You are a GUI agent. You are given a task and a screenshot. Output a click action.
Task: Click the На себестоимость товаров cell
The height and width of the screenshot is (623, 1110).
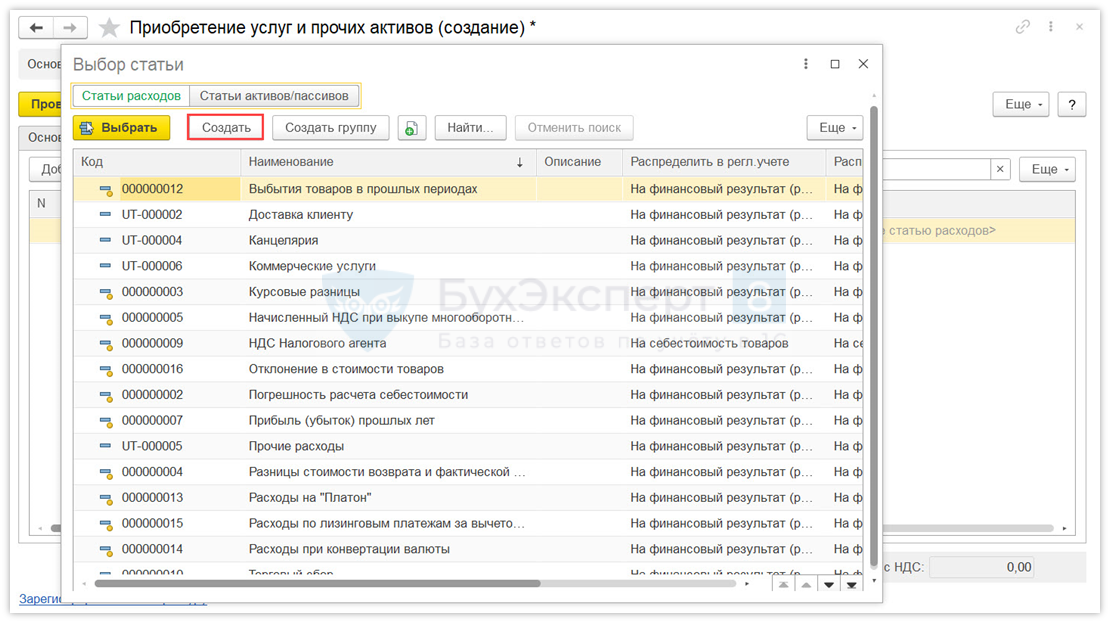click(x=723, y=343)
